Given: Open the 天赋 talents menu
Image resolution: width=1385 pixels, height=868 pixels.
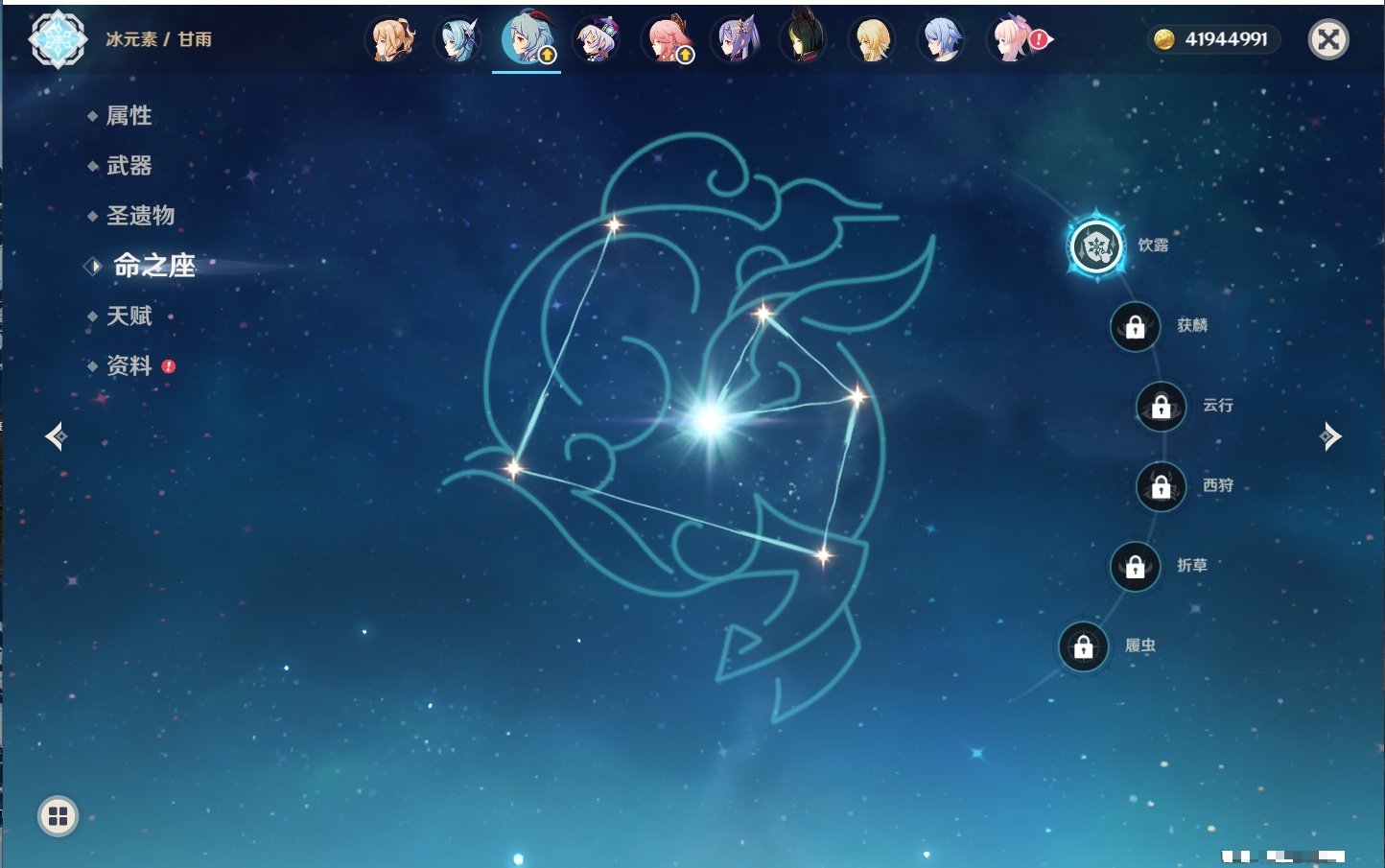Looking at the screenshot, I should pyautogui.click(x=129, y=316).
